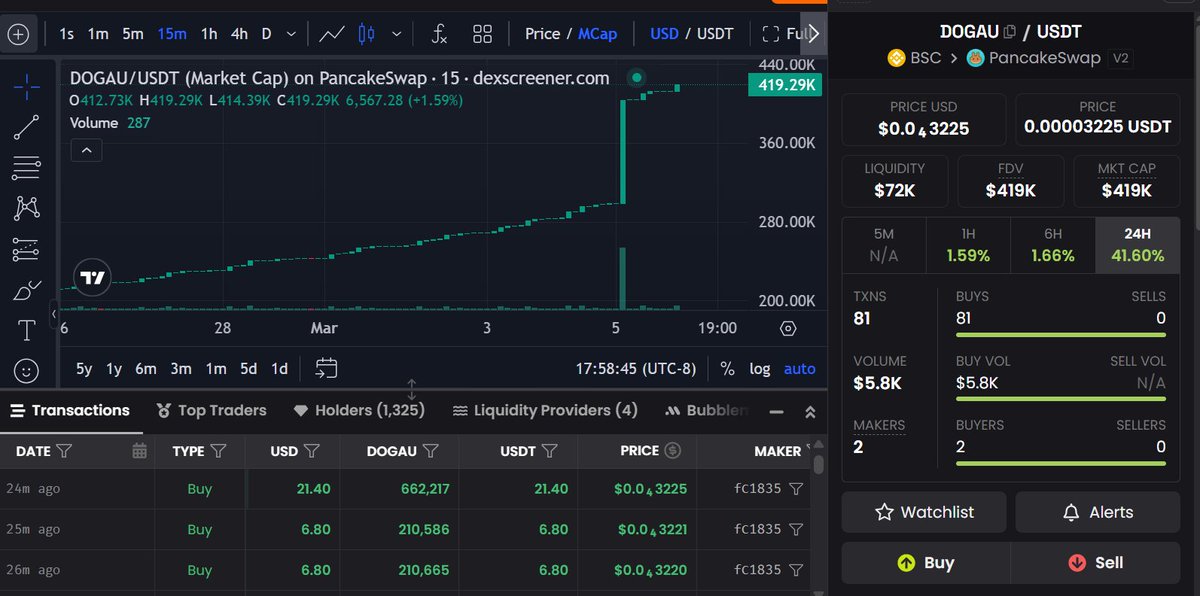Open chart settings gear on time axis
Screen dimensions: 1200x596
click(788, 328)
